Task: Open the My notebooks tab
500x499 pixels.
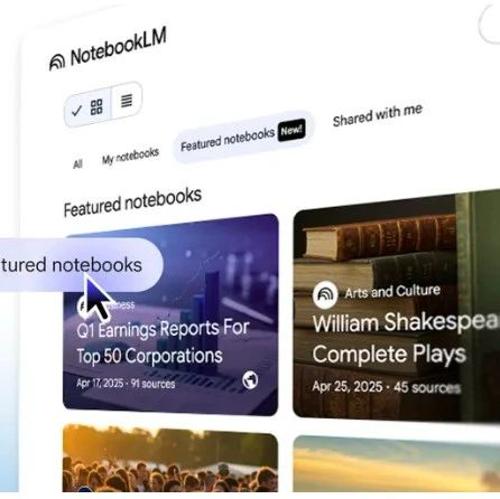Action: point(130,156)
